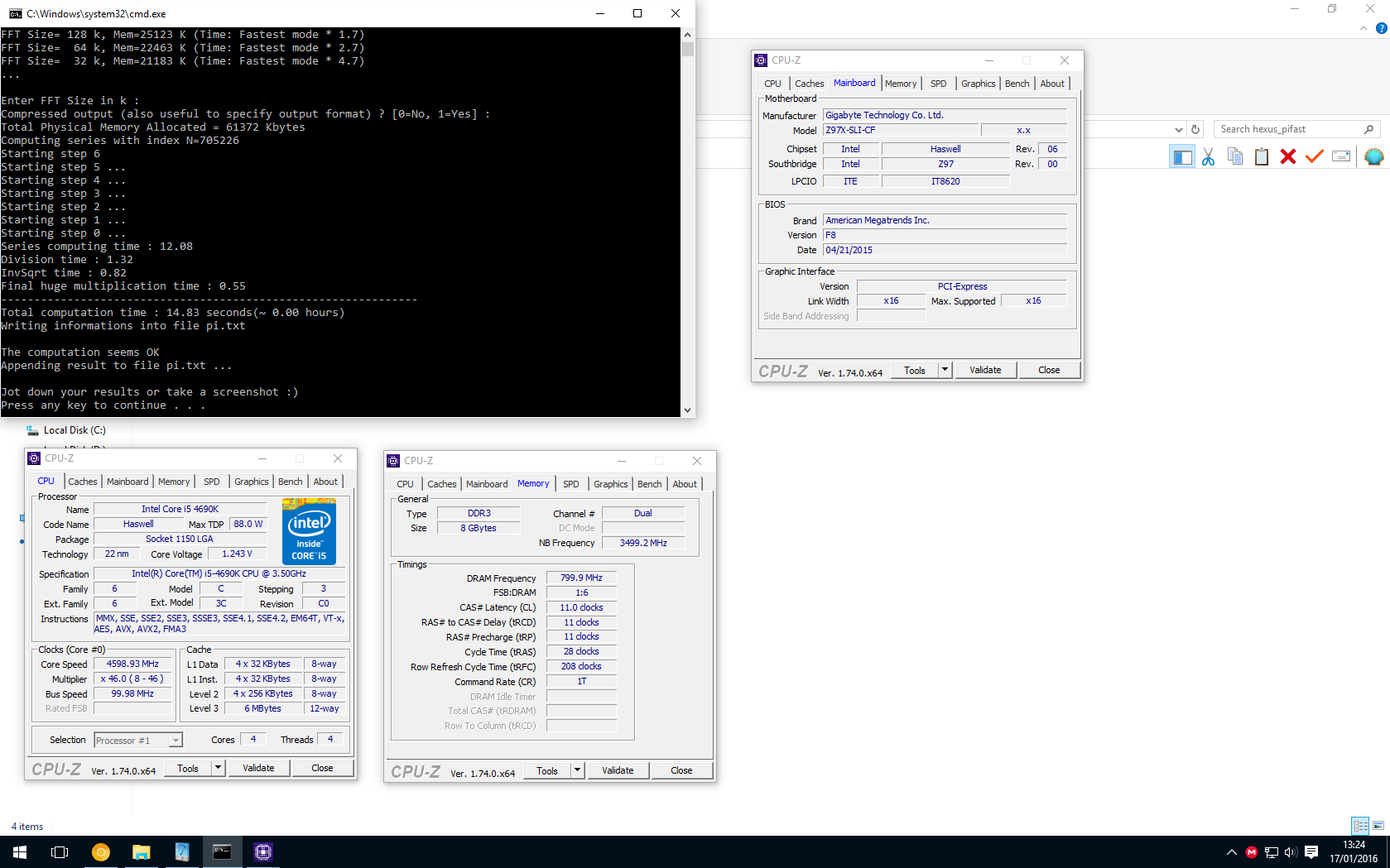This screenshot has height=868, width=1390.
Task: Select Local Disk (C:) in navigation pane
Action: click(x=75, y=430)
